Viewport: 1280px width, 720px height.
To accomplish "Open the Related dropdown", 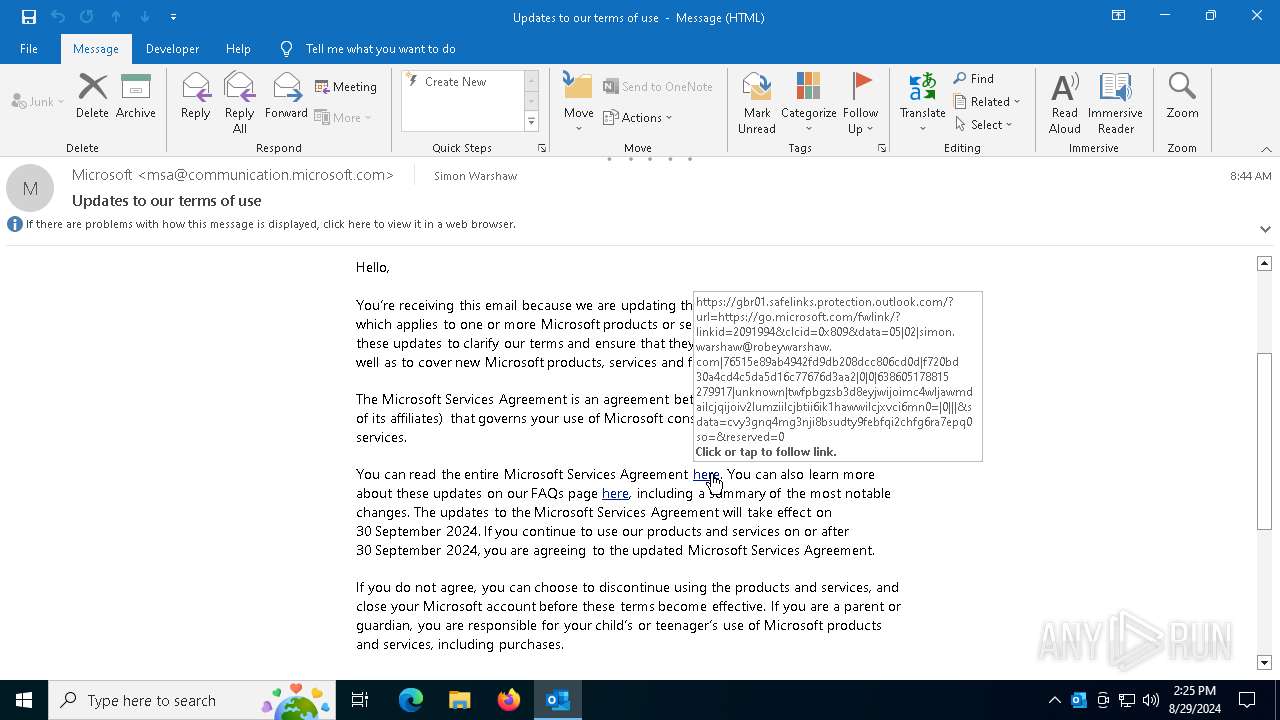I will tap(987, 101).
